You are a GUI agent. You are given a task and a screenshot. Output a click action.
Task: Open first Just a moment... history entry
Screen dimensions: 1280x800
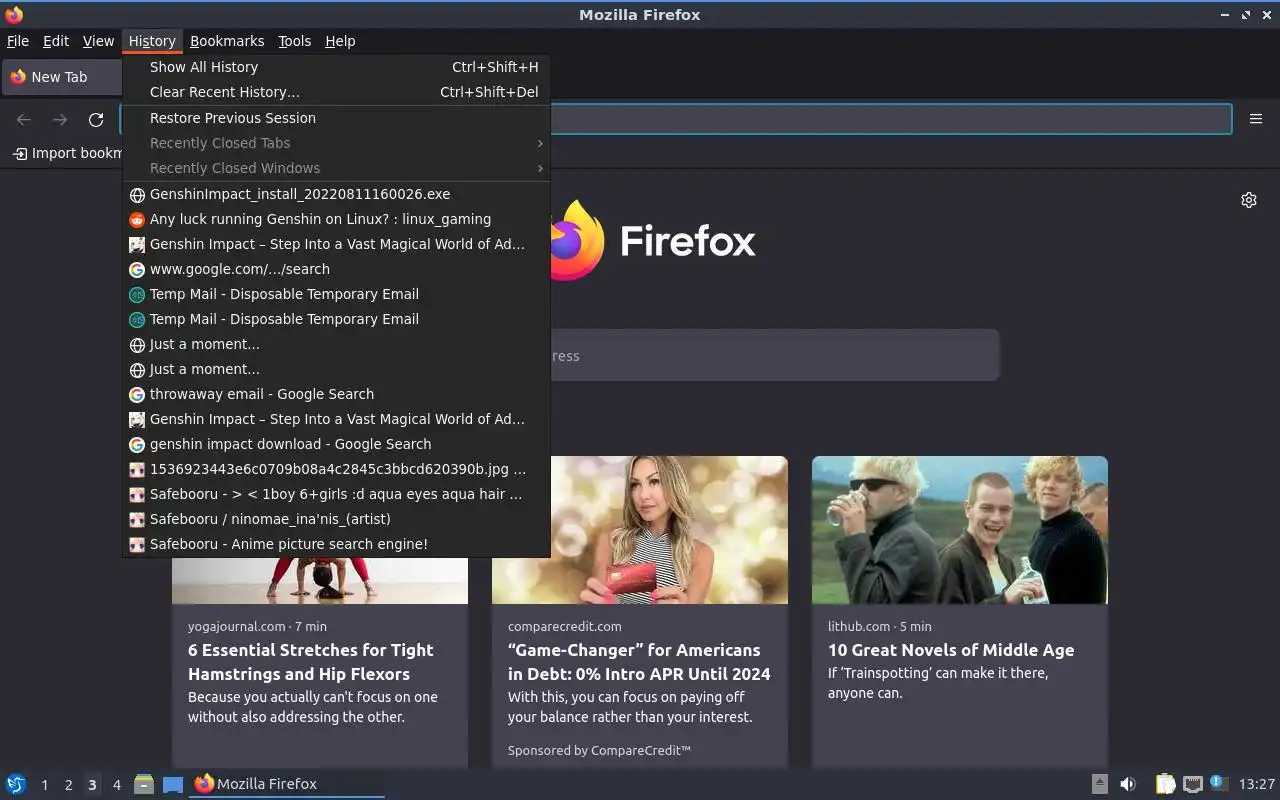[x=336, y=344]
